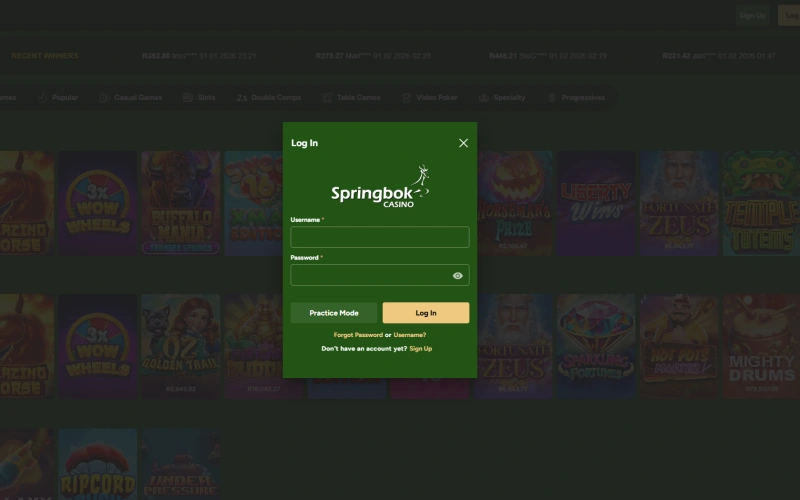Click into the Password field
800x500 pixels.
coord(370,276)
